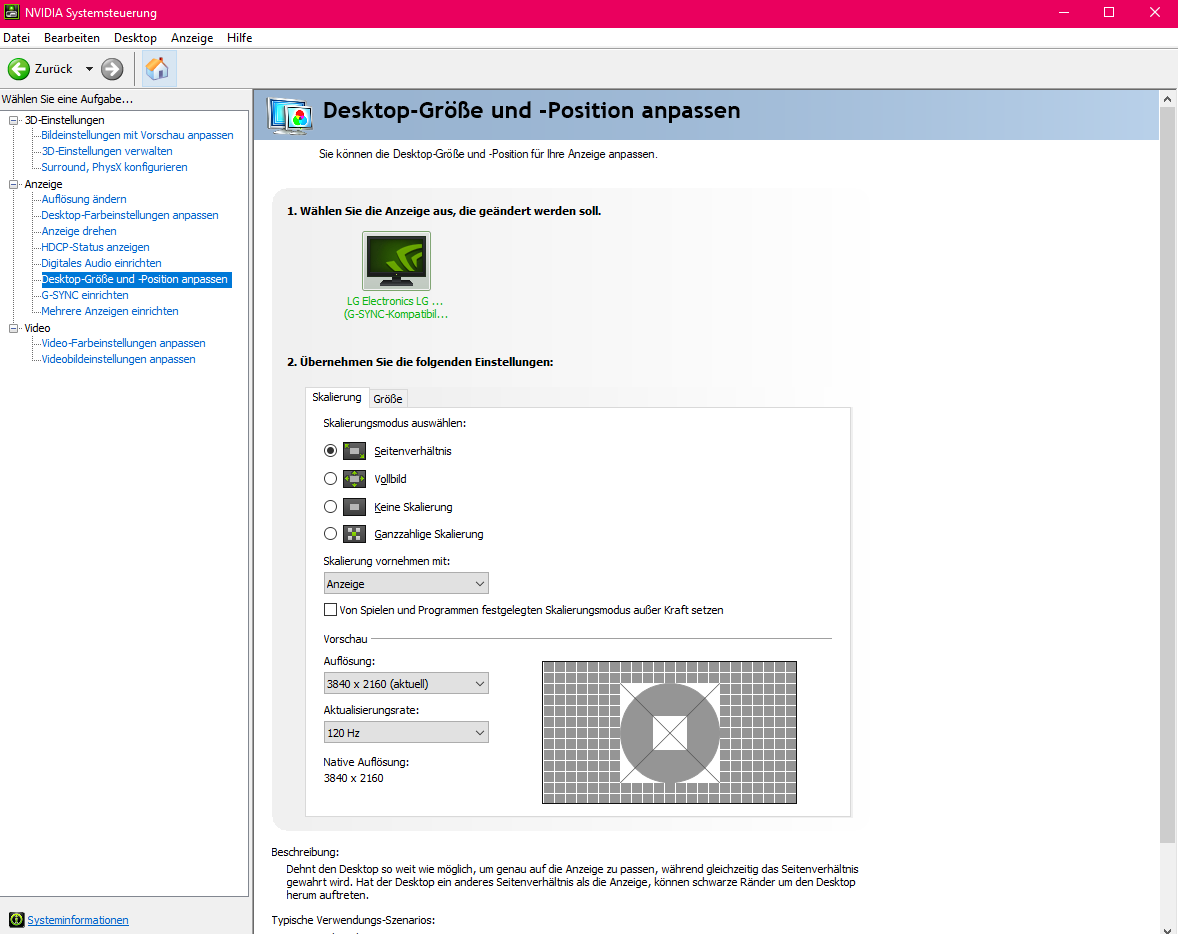Open Surround, PhysX konfigurieren
Image resolution: width=1178 pixels, height=934 pixels.
[114, 167]
